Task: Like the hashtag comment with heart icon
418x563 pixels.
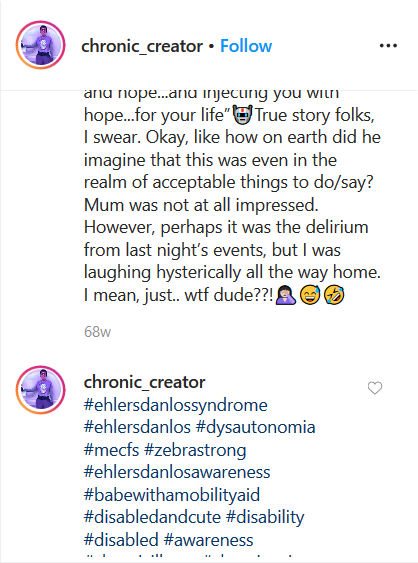Action: 375,388
